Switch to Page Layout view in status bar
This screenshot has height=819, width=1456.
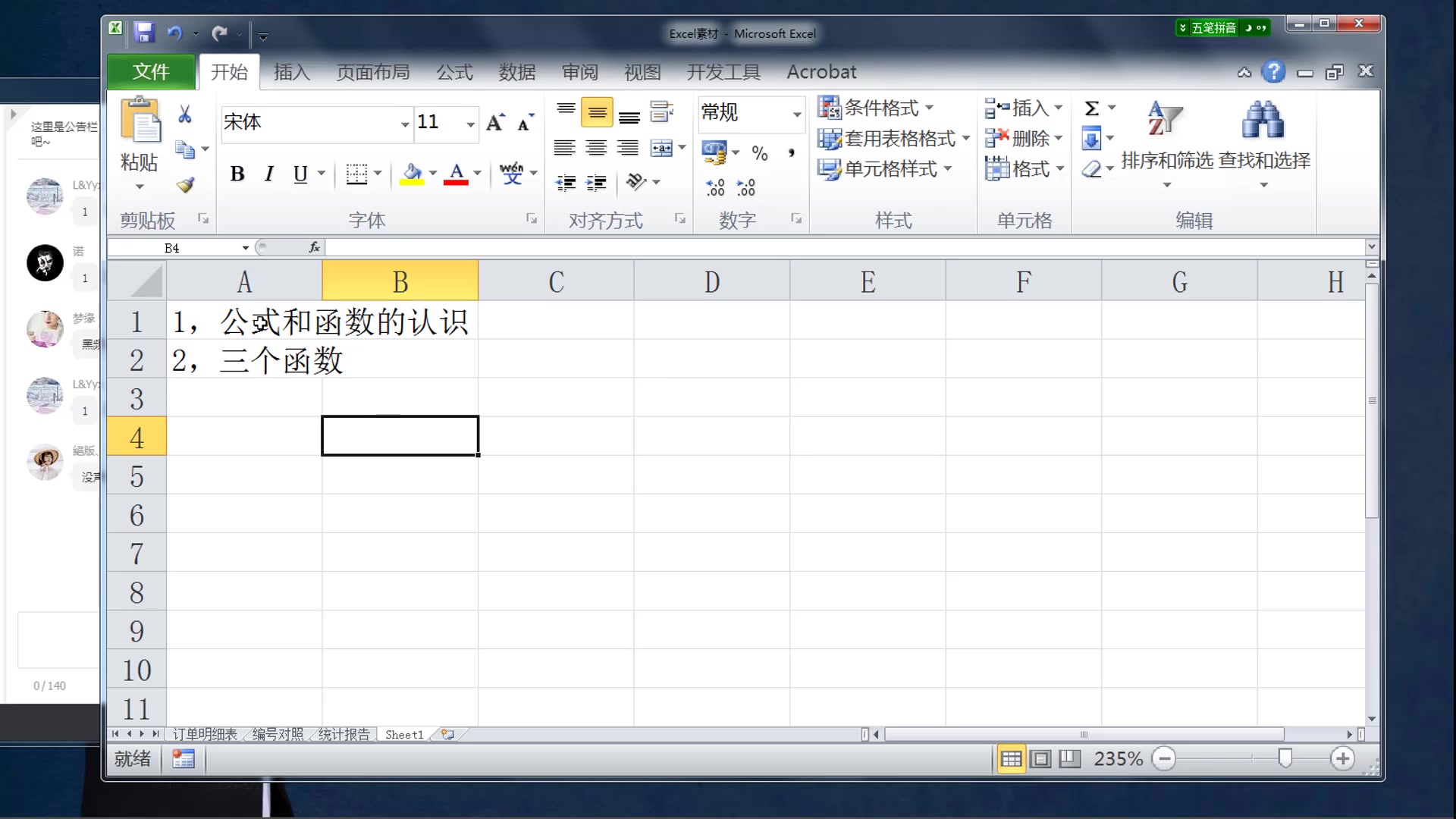(1040, 758)
